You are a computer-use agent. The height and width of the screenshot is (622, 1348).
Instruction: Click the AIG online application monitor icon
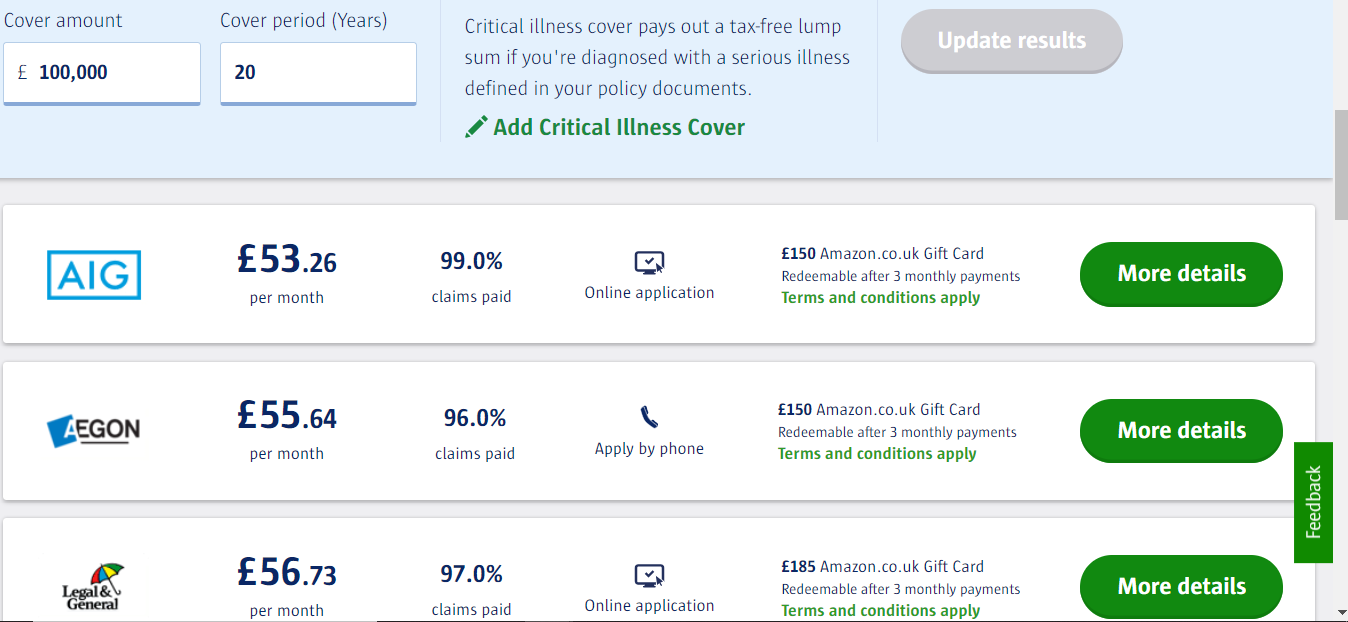pyautogui.click(x=650, y=263)
